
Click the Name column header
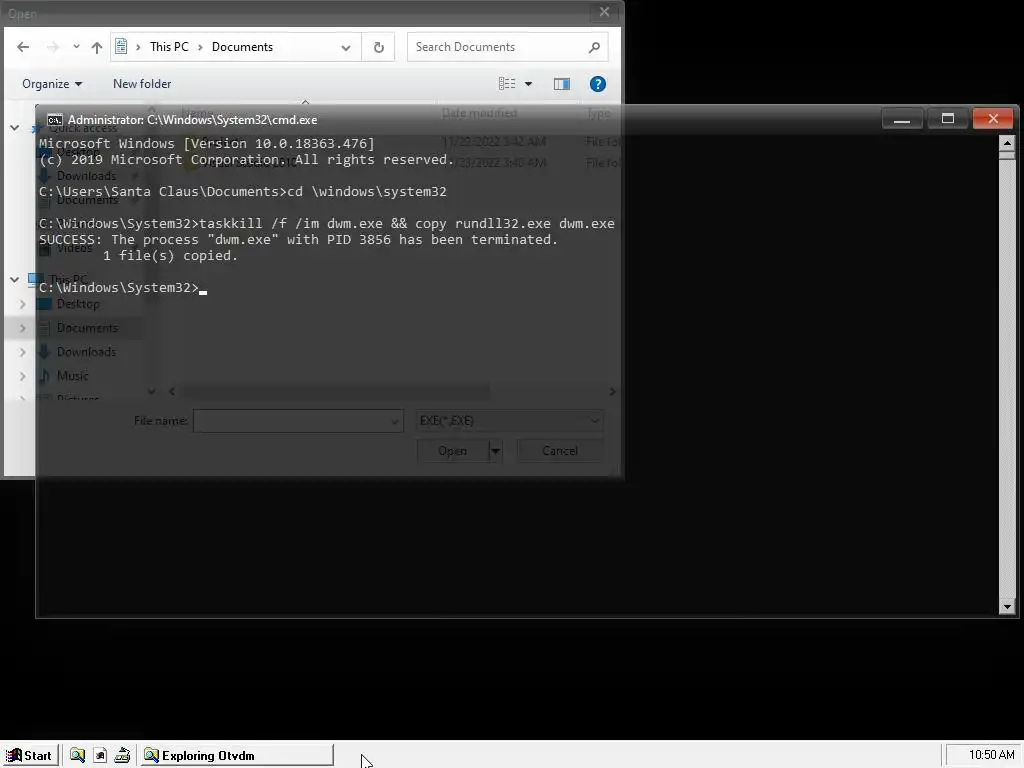tap(197, 112)
